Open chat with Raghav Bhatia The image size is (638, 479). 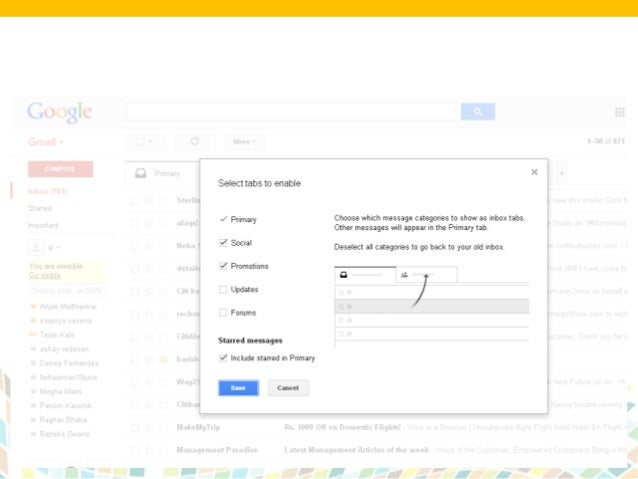pos(63,420)
